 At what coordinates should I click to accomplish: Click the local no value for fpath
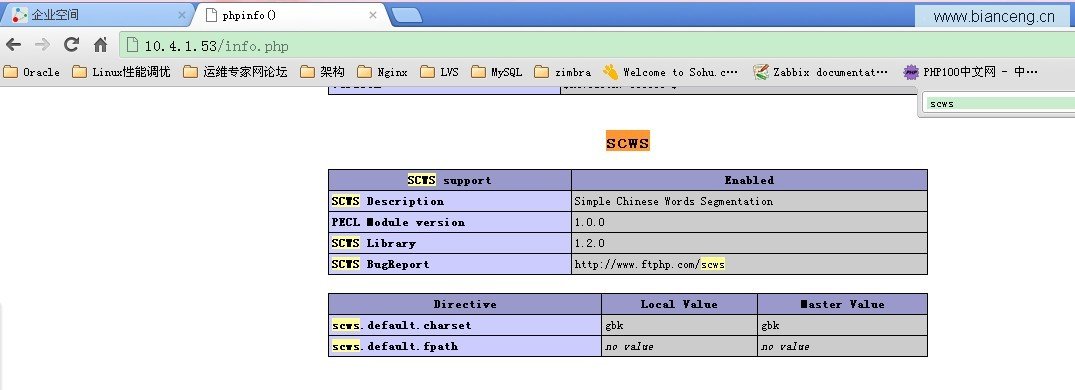click(629, 347)
